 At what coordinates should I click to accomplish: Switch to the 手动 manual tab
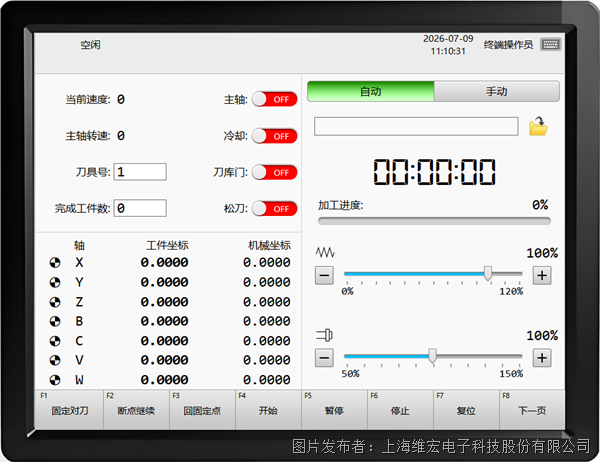[x=496, y=91]
